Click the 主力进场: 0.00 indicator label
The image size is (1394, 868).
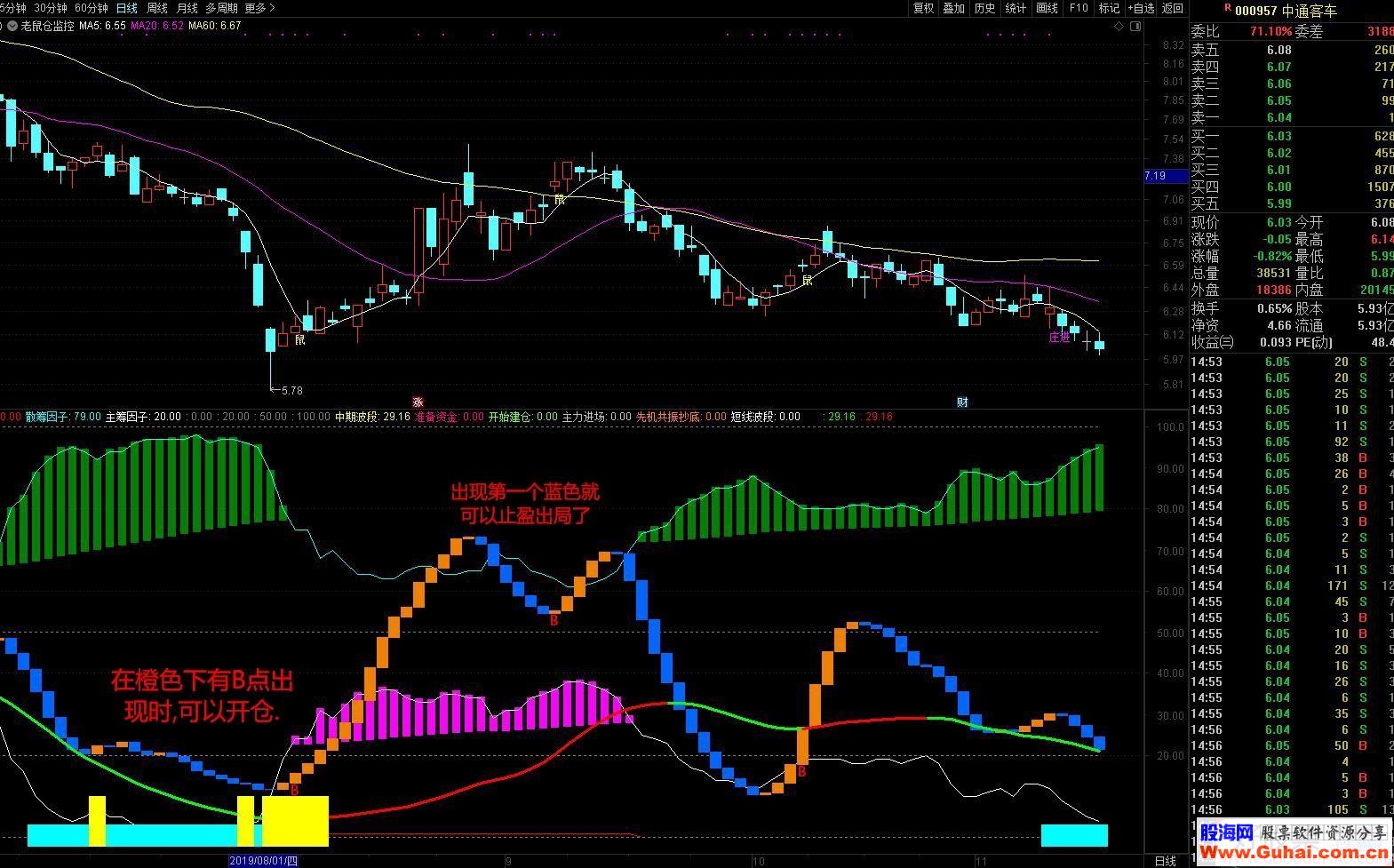(597, 417)
